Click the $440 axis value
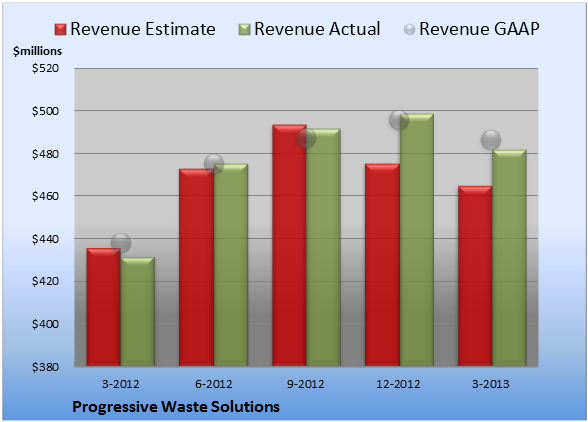Screen dimensions: 588x422 pos(45,239)
